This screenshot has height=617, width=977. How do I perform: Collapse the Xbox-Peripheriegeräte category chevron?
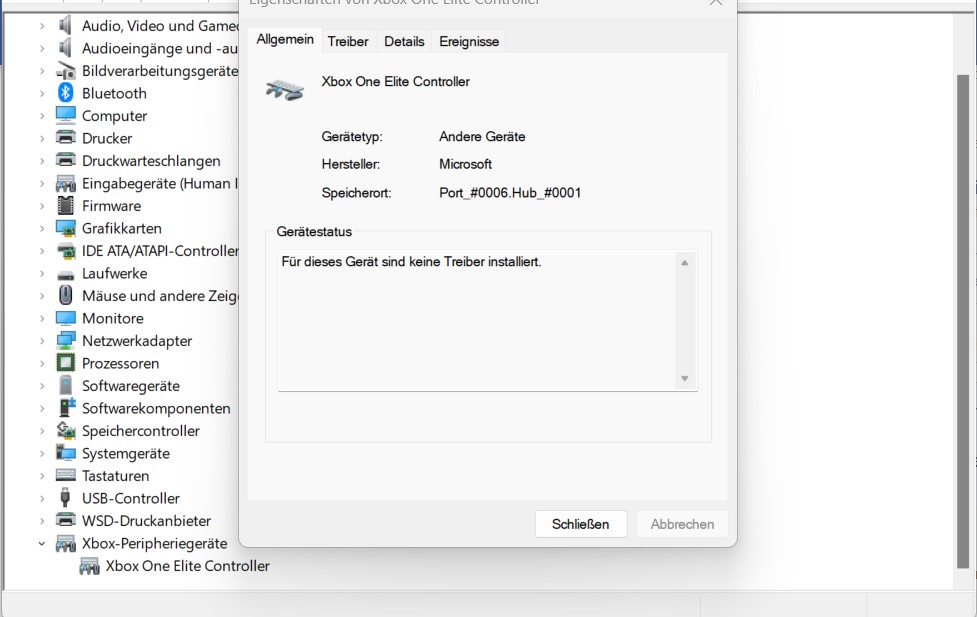pyautogui.click(x=42, y=543)
